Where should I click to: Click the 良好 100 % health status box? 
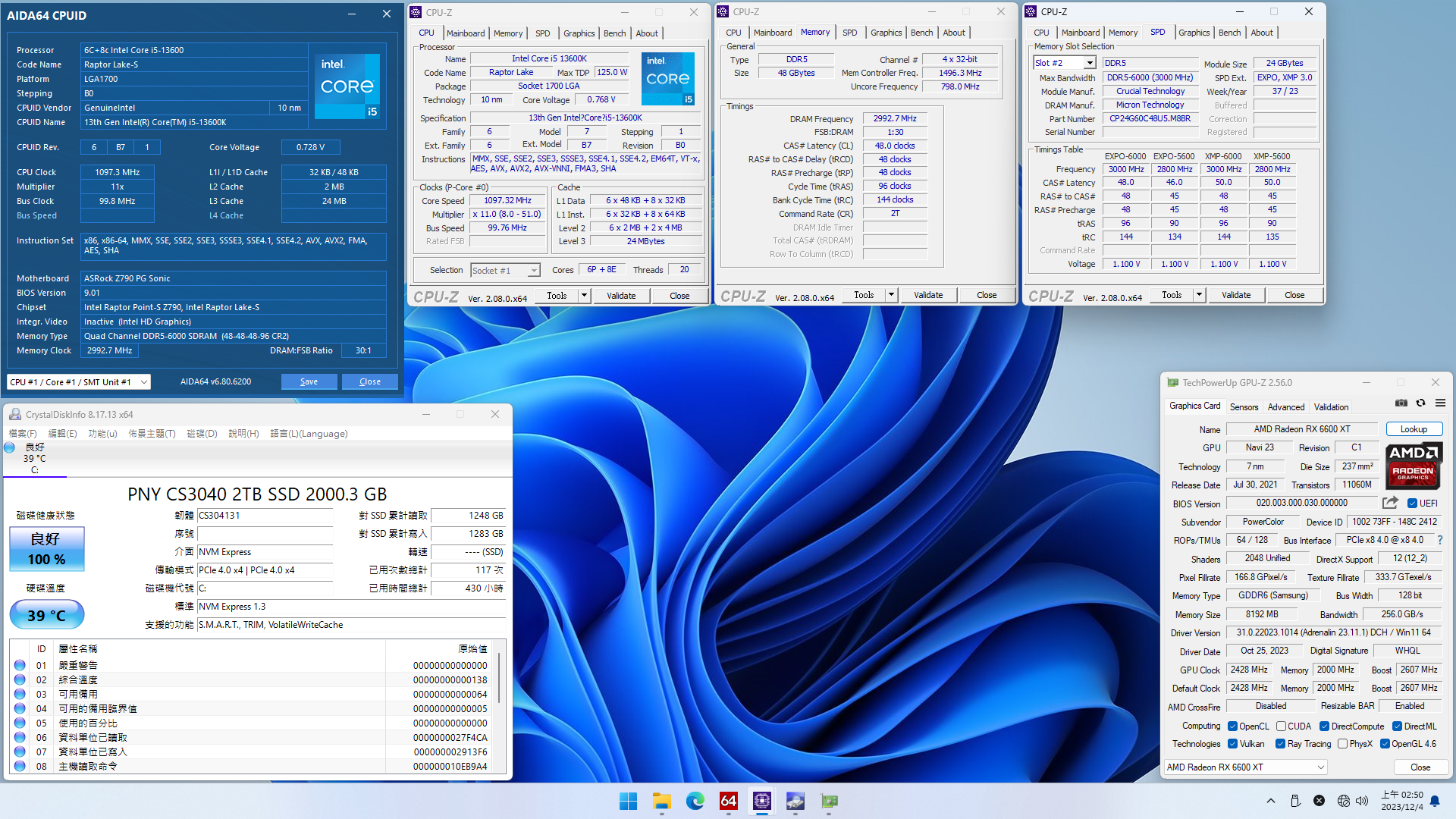click(x=46, y=549)
